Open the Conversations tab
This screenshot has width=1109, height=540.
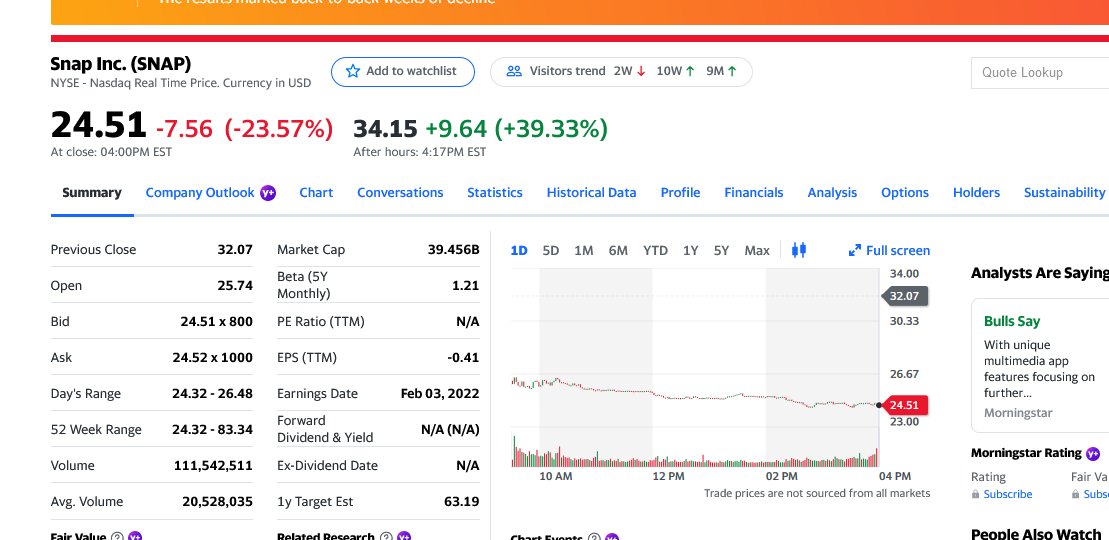[400, 193]
